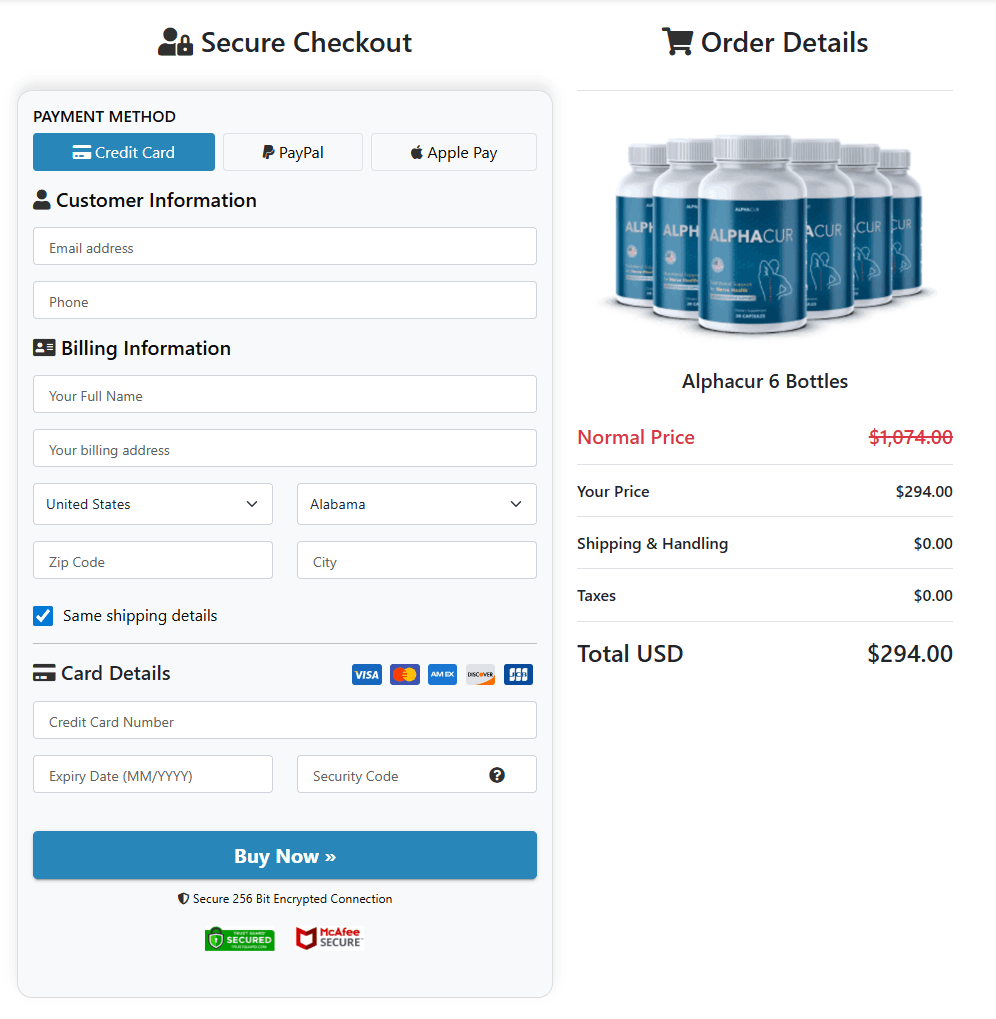Select the American Express icon
Viewport: 996px width, 1019px height.
point(442,674)
